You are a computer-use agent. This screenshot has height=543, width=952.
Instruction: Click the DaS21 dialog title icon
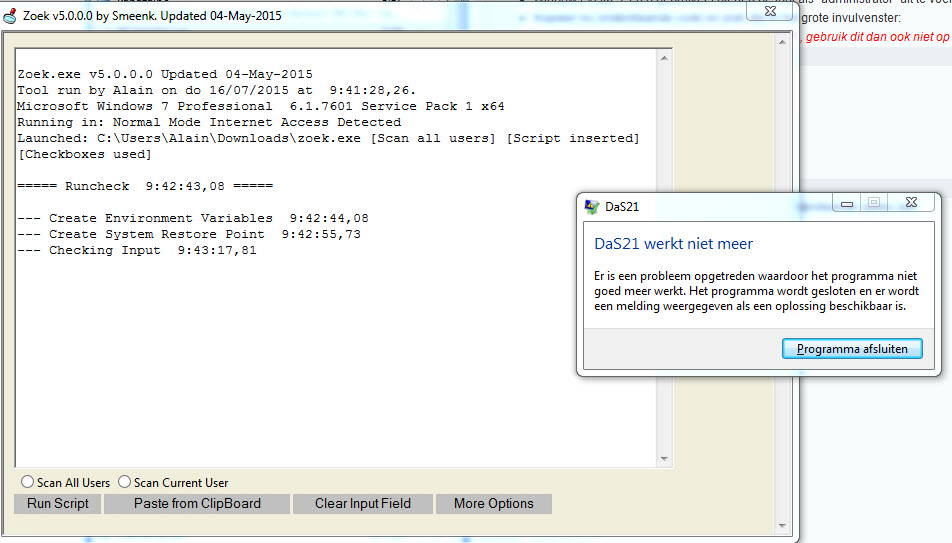(x=591, y=207)
